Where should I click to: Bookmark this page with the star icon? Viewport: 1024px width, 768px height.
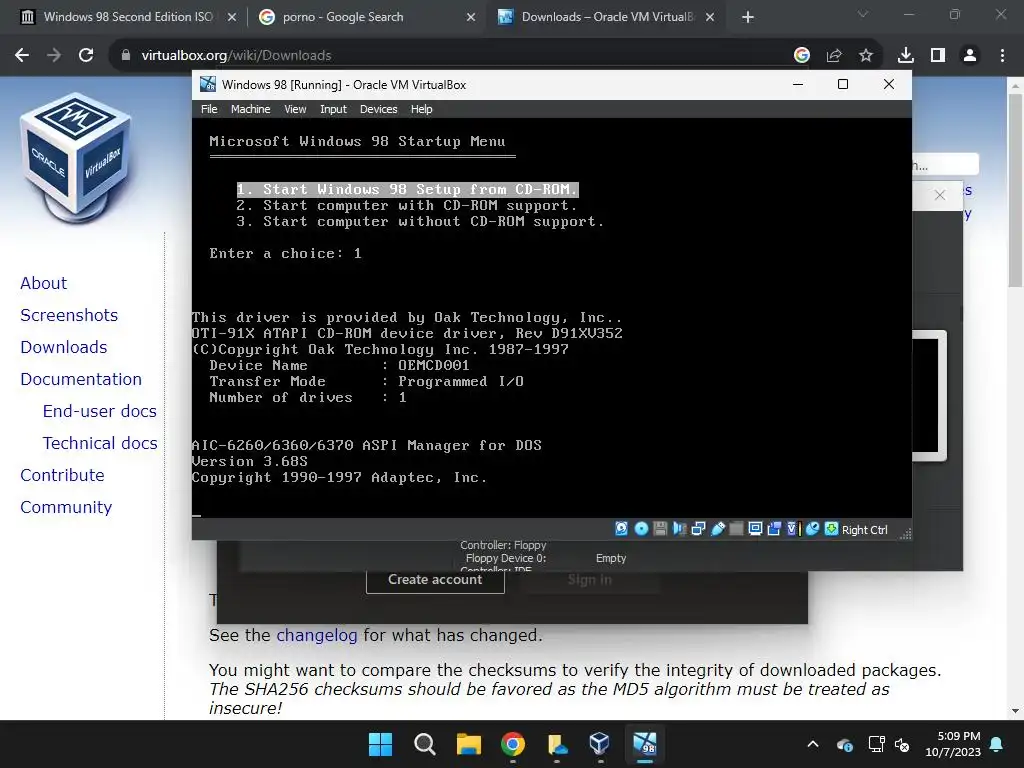point(865,56)
